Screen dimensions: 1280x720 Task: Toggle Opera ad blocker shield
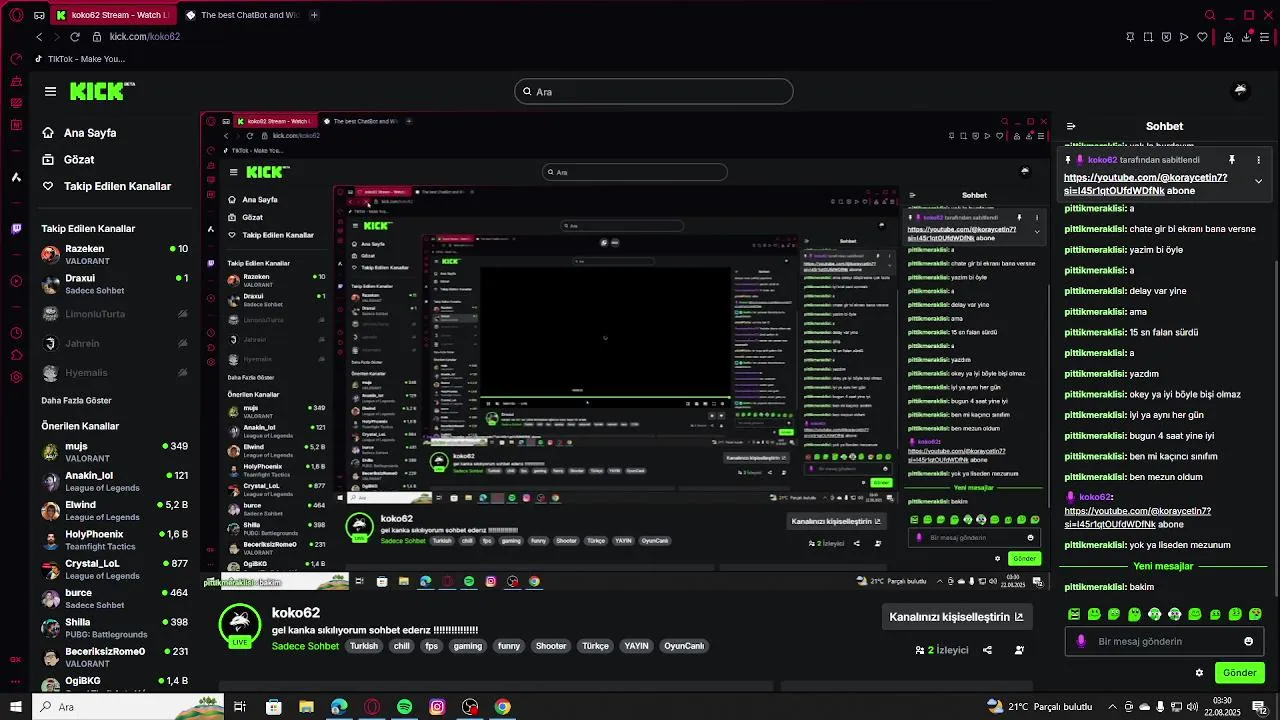tap(1166, 37)
